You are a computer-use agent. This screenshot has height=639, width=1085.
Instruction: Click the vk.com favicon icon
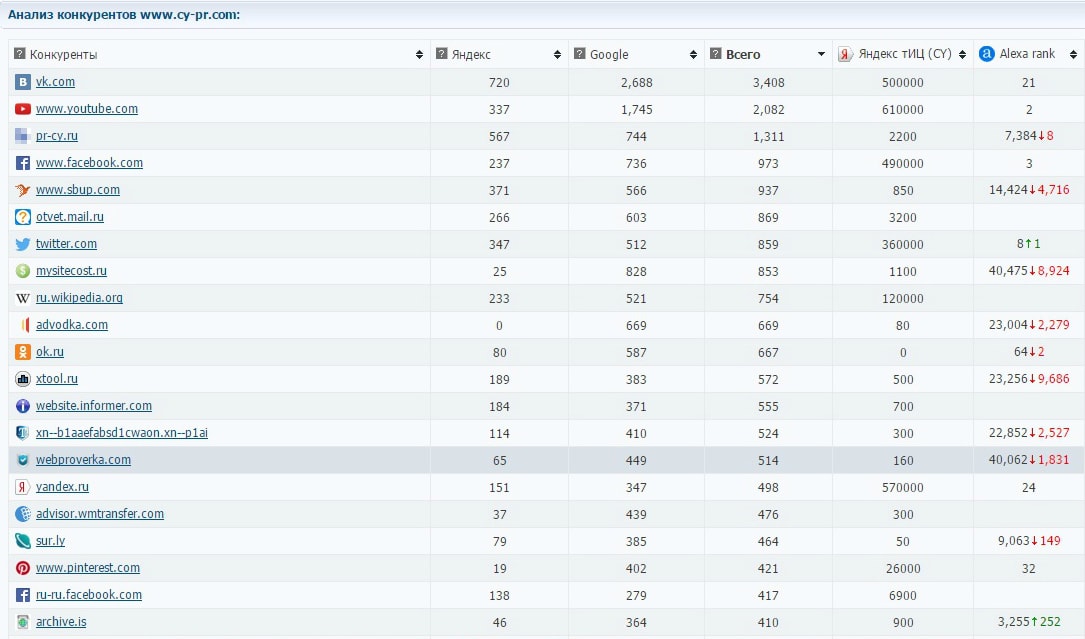23,82
